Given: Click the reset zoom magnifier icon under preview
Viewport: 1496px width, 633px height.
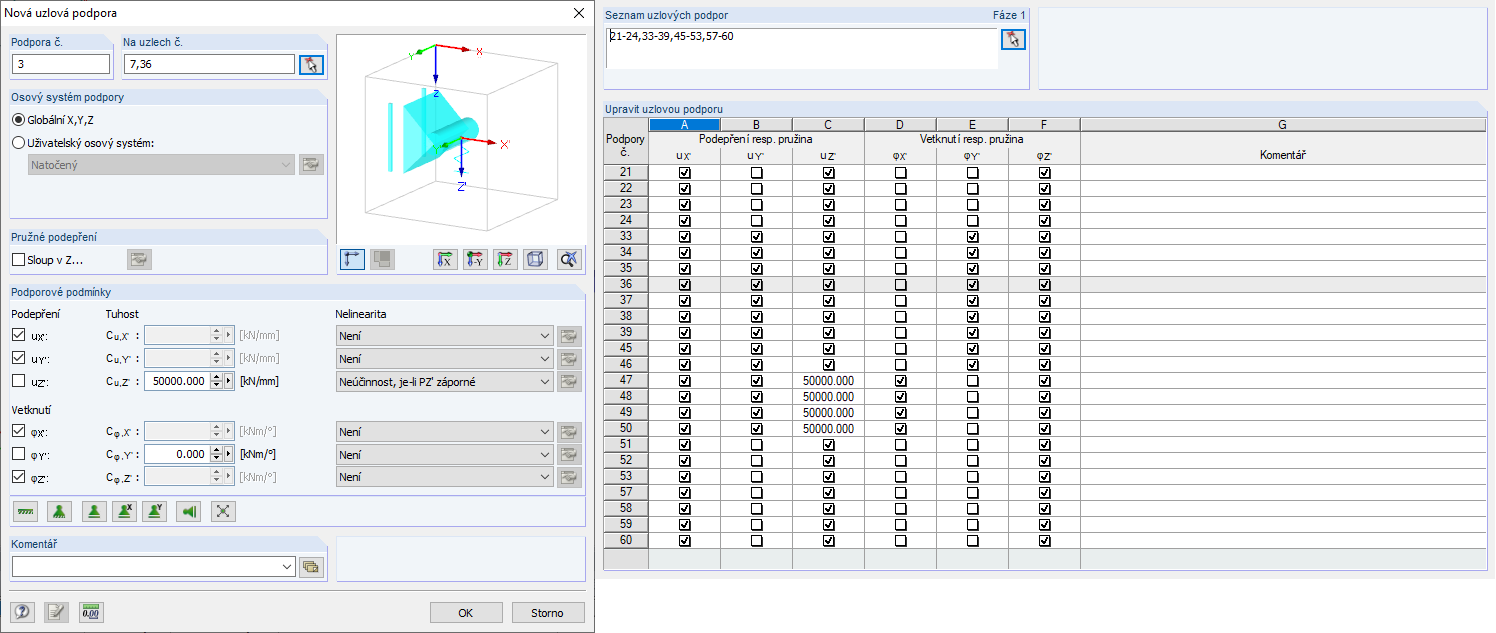Looking at the screenshot, I should (569, 259).
